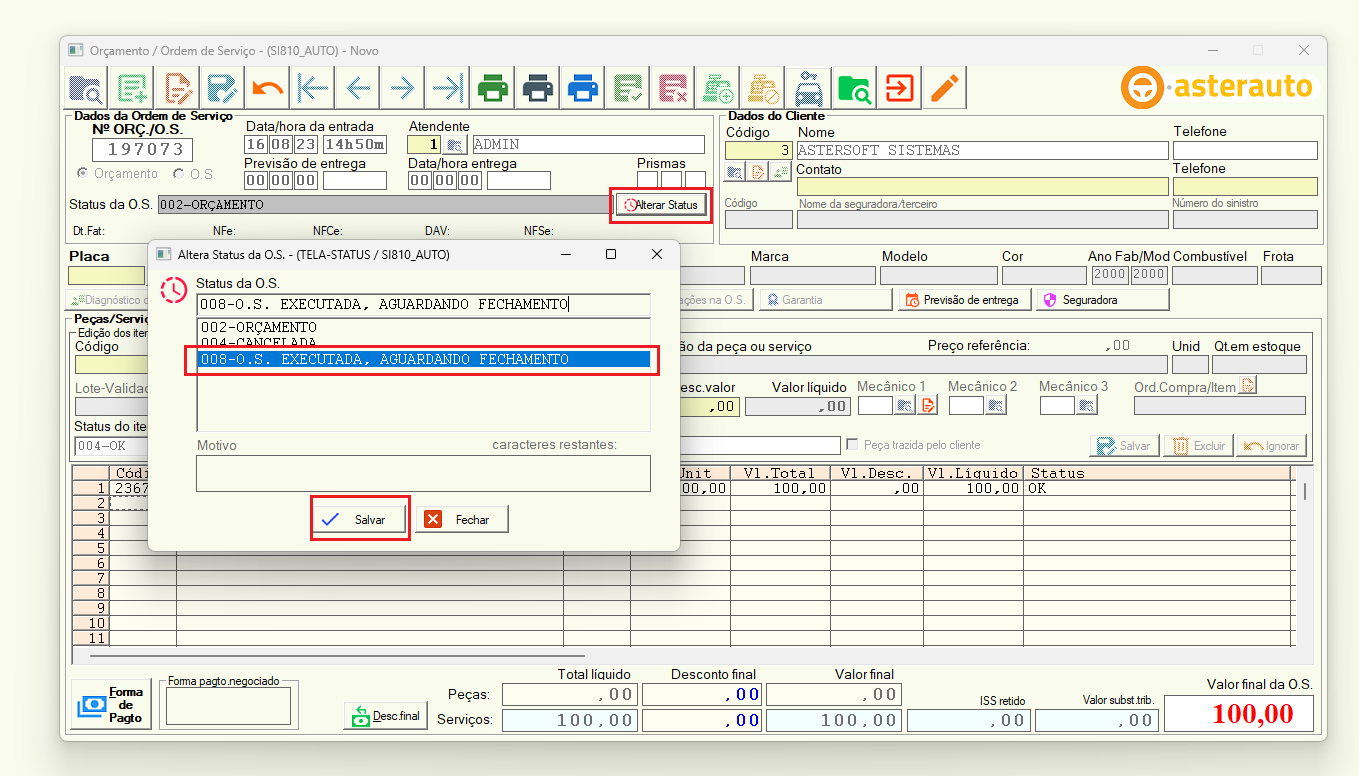The width and height of the screenshot is (1359, 776).
Task: Click Mecânico 2 lookup icon
Action: point(996,405)
